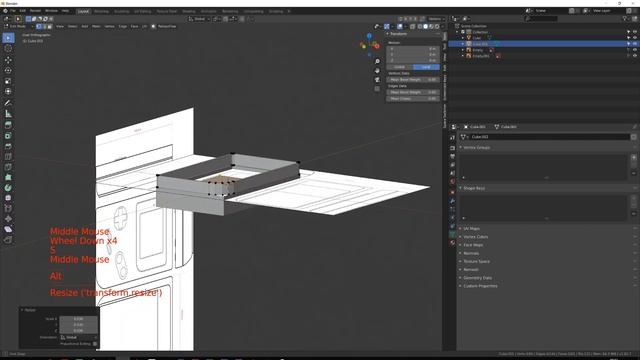The width and height of the screenshot is (640, 360).
Task: Open outliner filter funnel icon
Action: (625, 19)
